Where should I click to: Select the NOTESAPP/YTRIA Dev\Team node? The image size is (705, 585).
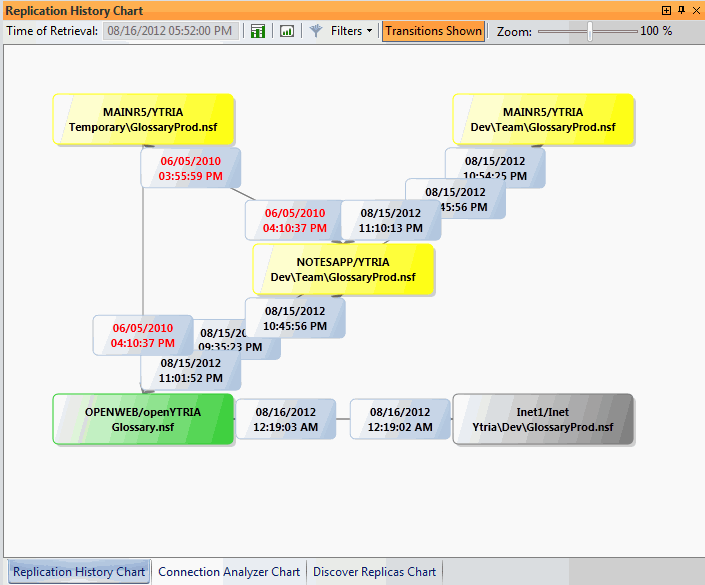click(x=343, y=269)
